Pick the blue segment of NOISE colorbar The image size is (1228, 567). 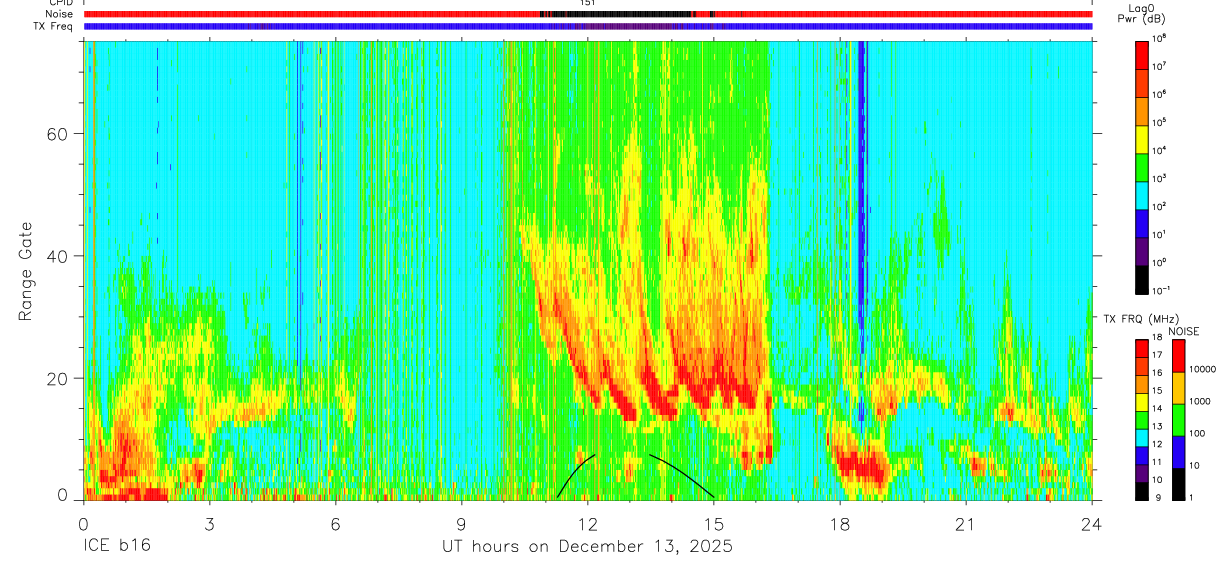[1177, 451]
